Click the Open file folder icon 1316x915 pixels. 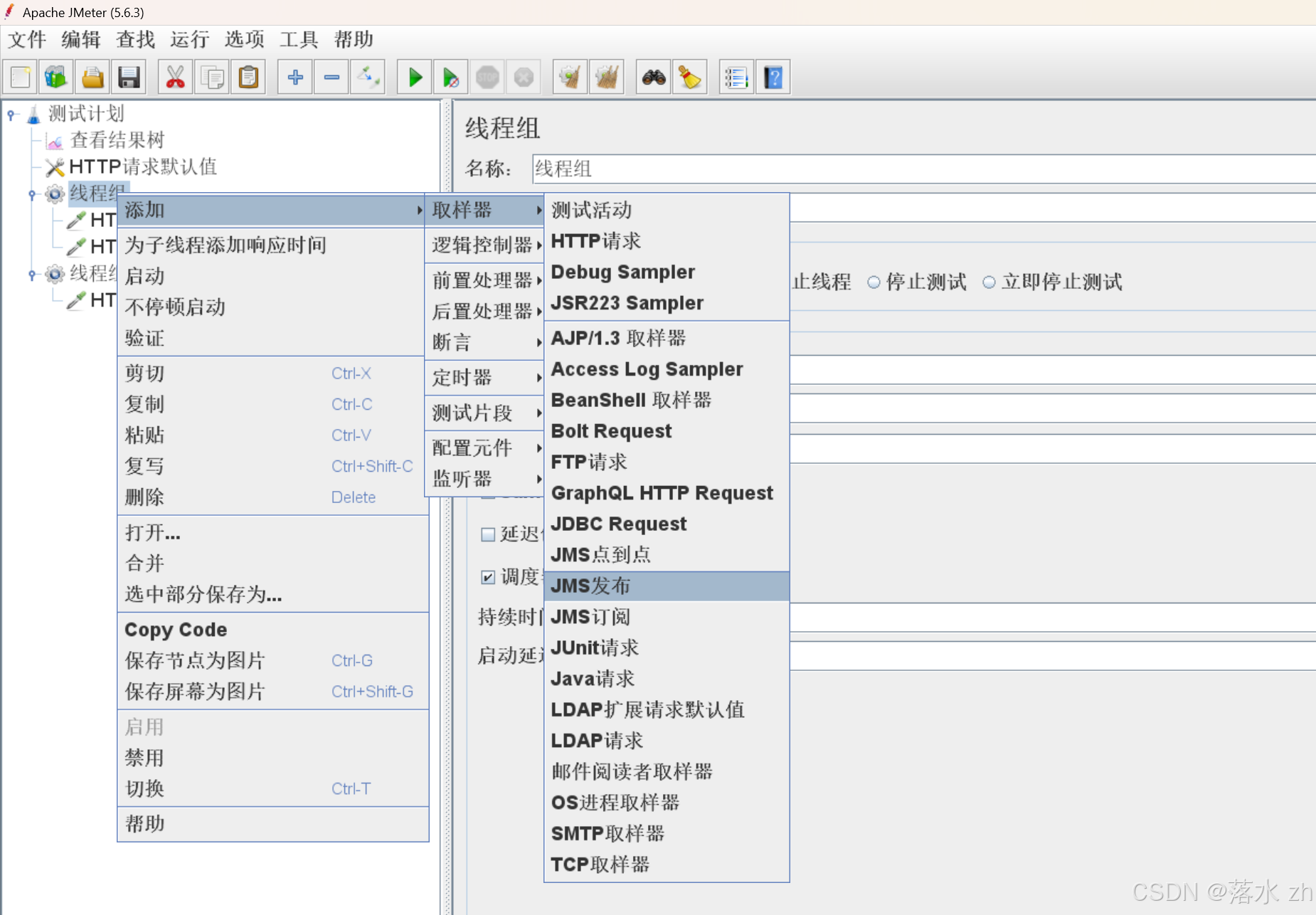[92, 77]
